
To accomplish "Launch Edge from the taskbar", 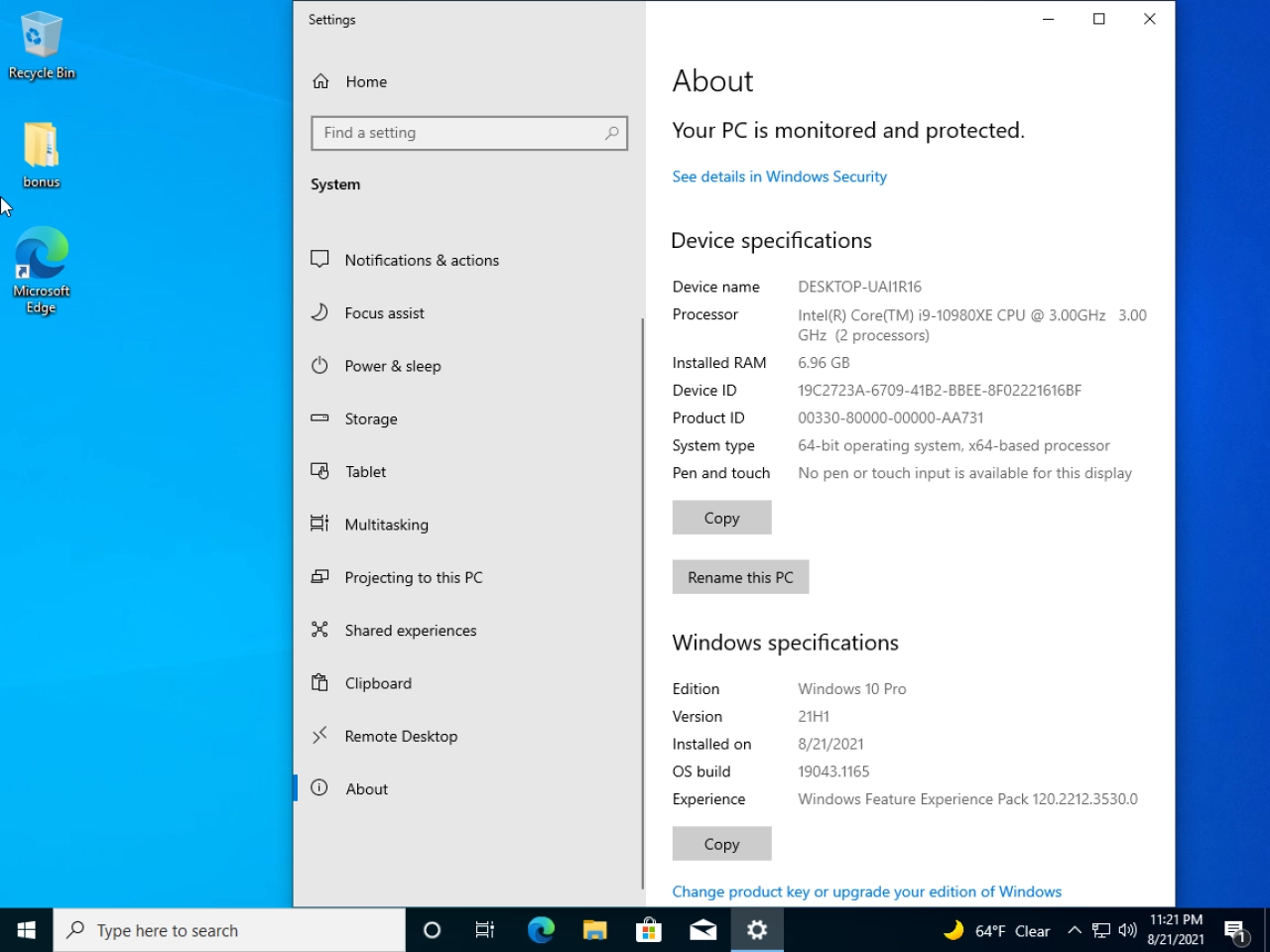I will (541, 930).
